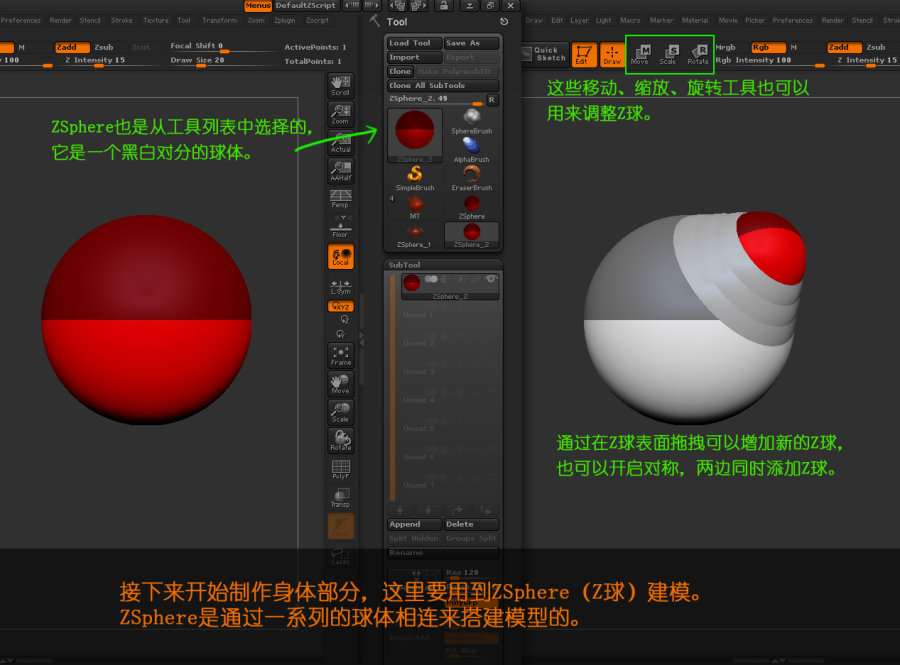Image resolution: width=900 pixels, height=665 pixels.
Task: Click Scale view icon in side shelf
Action: click(x=340, y=413)
